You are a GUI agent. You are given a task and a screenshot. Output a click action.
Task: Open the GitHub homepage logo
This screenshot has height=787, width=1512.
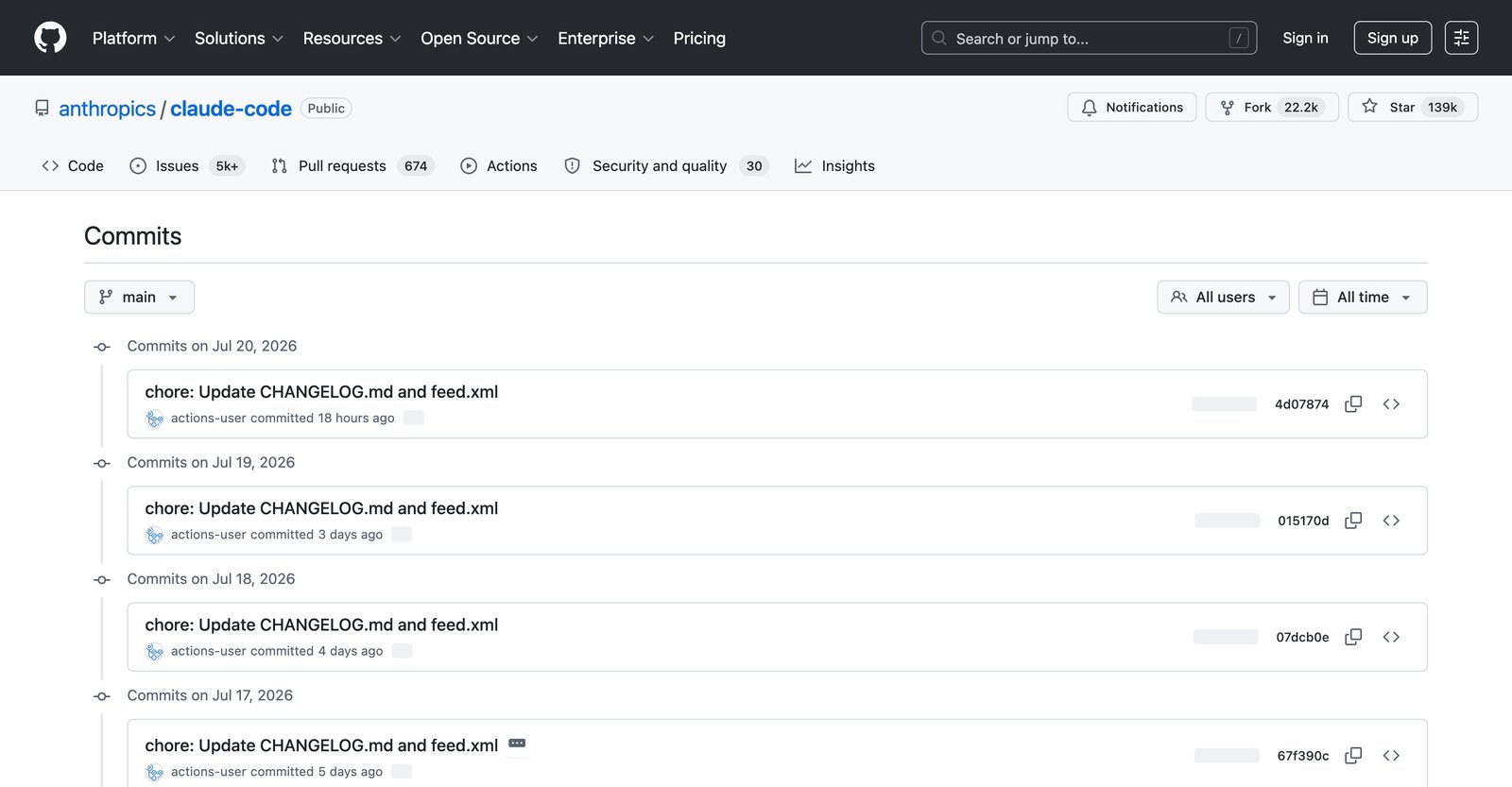50,38
